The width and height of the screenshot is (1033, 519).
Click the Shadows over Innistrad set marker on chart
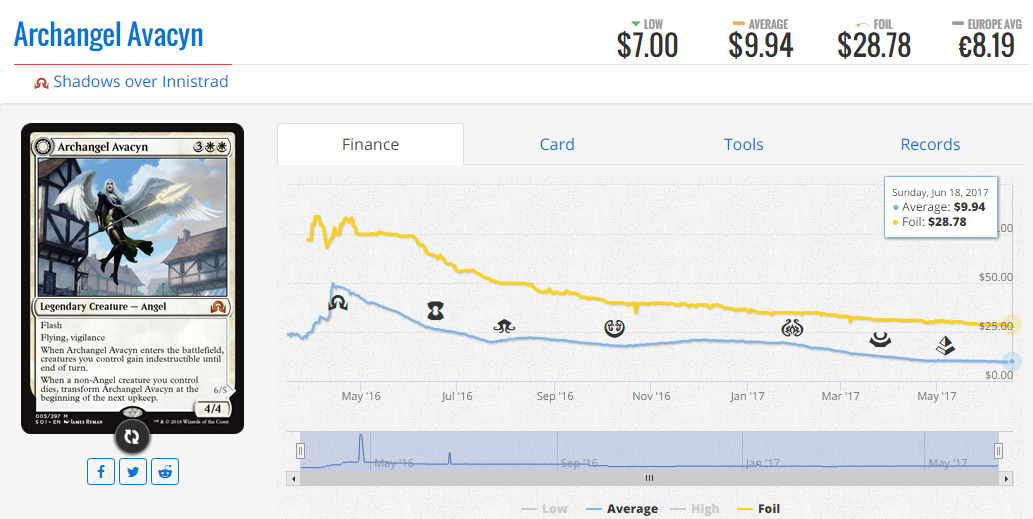click(338, 303)
